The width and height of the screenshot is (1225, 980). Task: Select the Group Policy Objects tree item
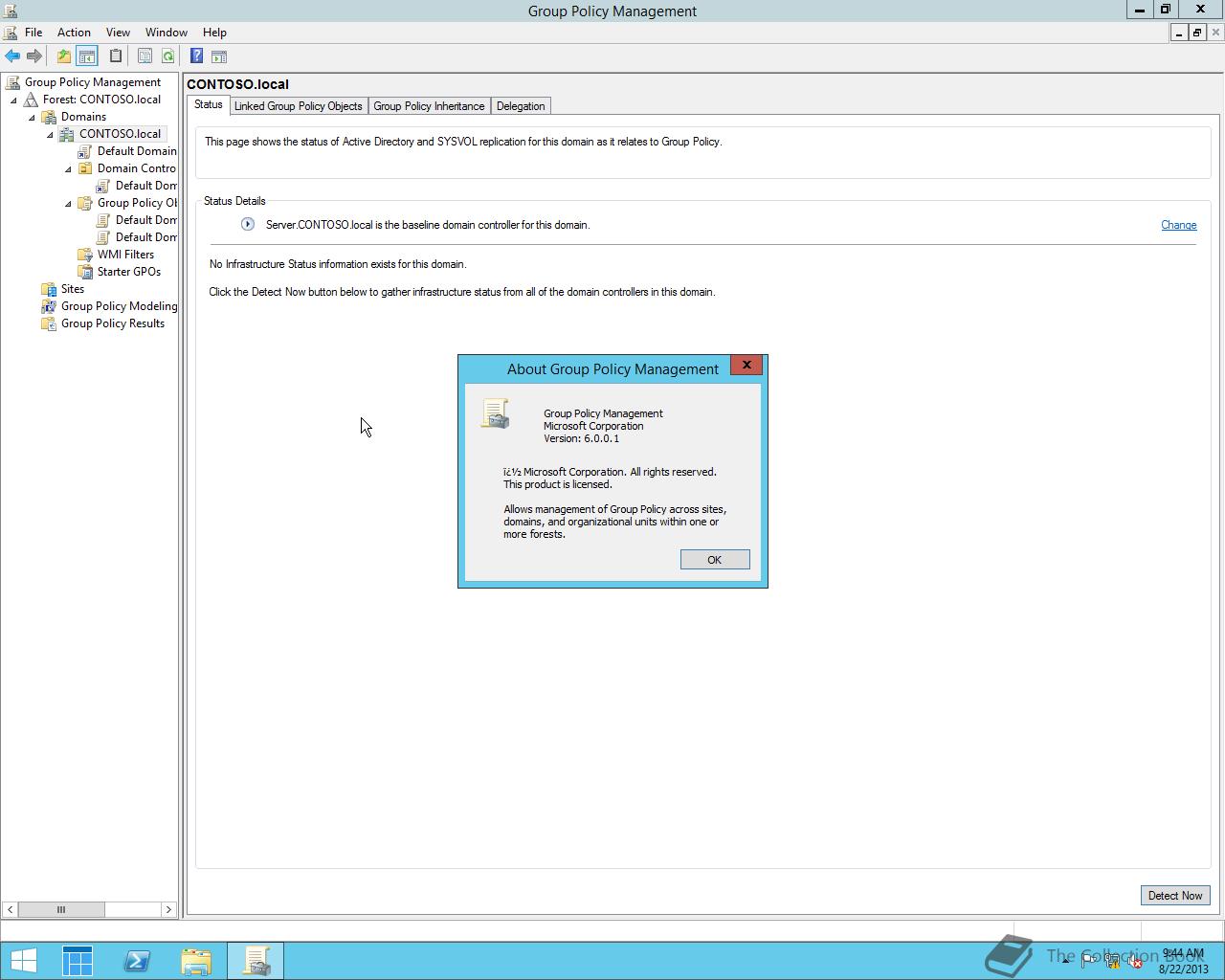point(137,203)
